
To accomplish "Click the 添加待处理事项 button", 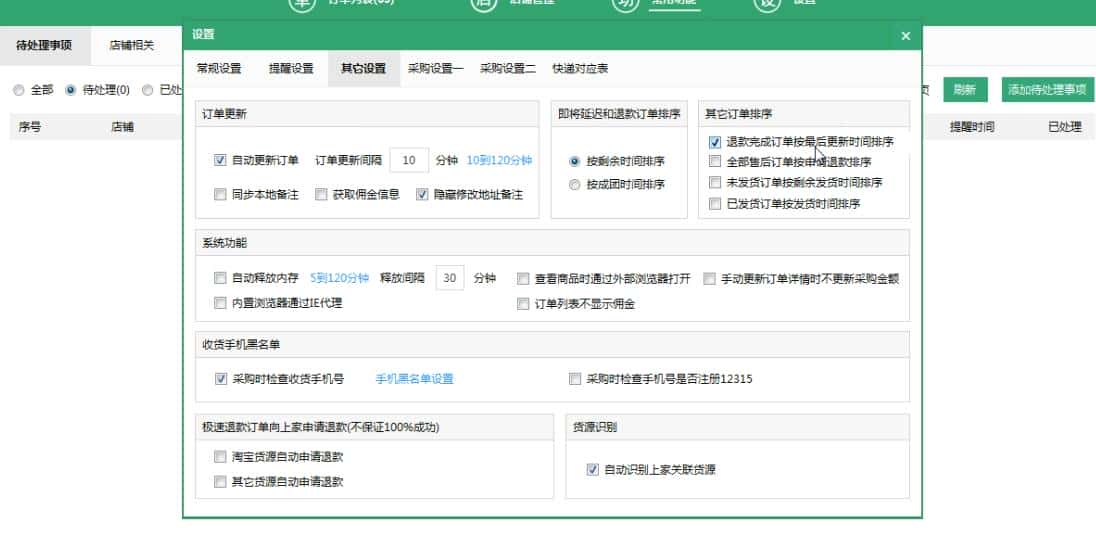I will (x=1047, y=90).
